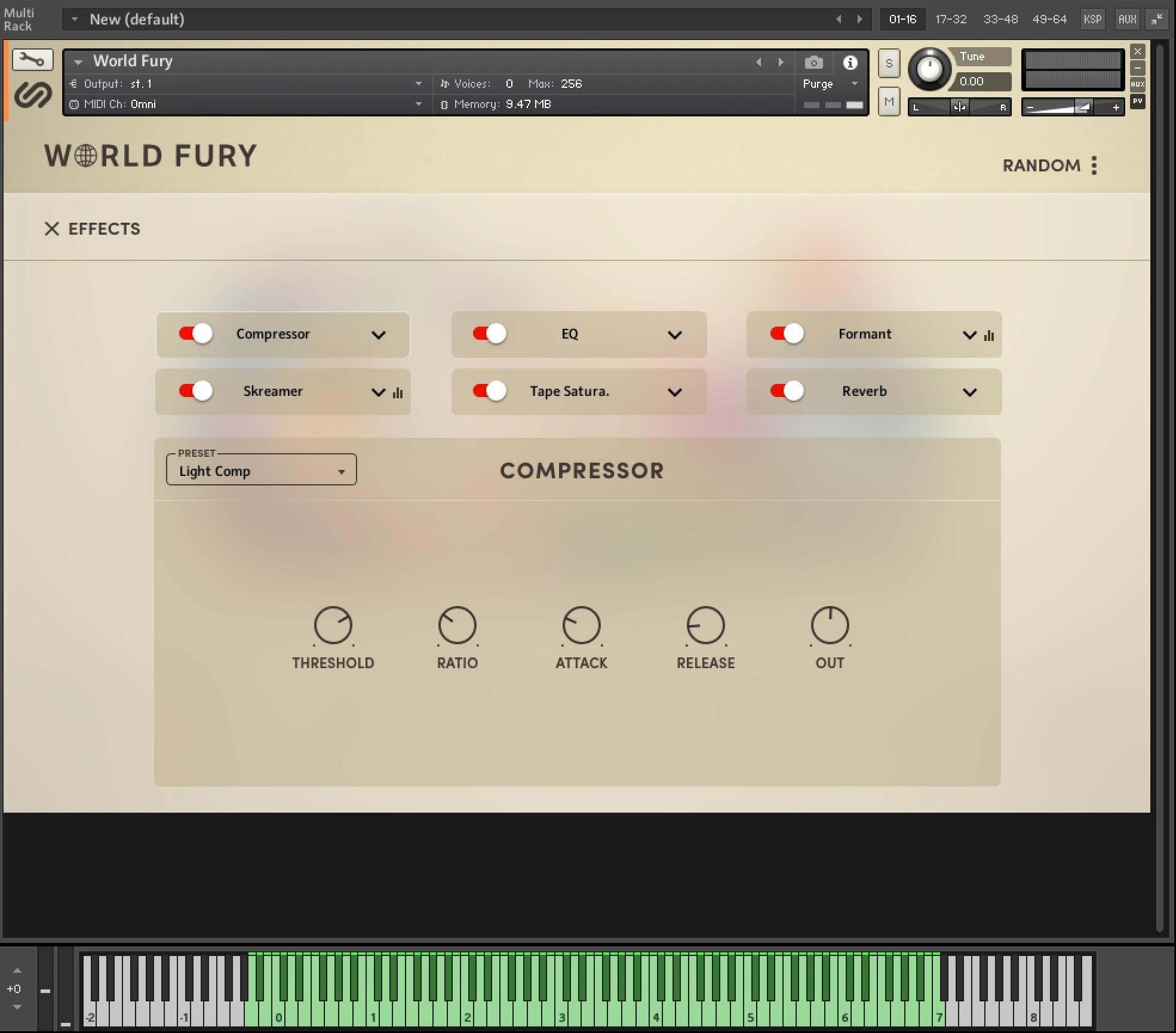Switch to channels 17-32 tab
Screen dimensions: 1176x1033
(951, 19)
